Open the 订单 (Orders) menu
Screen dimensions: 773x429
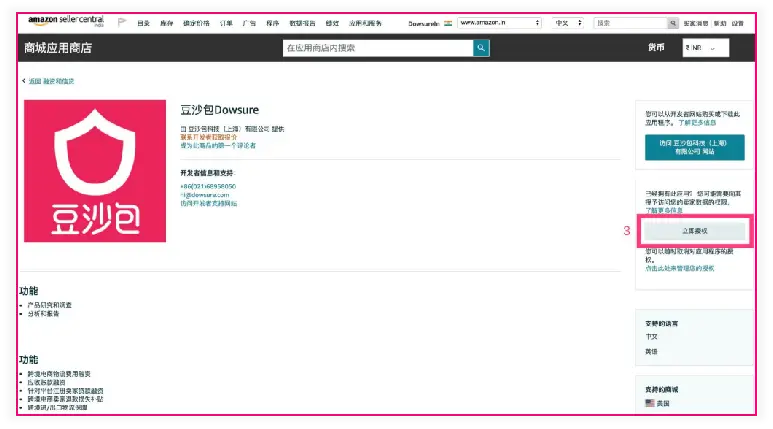click(226, 23)
